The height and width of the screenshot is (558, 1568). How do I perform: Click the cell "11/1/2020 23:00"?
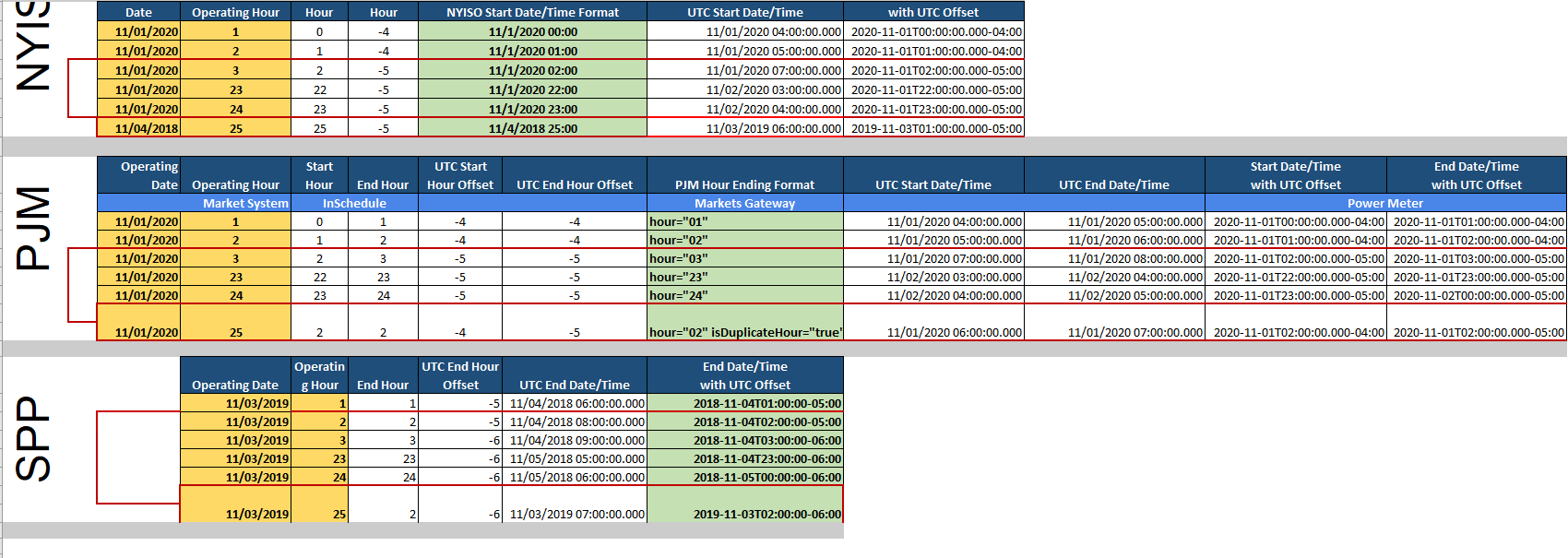tap(532, 109)
